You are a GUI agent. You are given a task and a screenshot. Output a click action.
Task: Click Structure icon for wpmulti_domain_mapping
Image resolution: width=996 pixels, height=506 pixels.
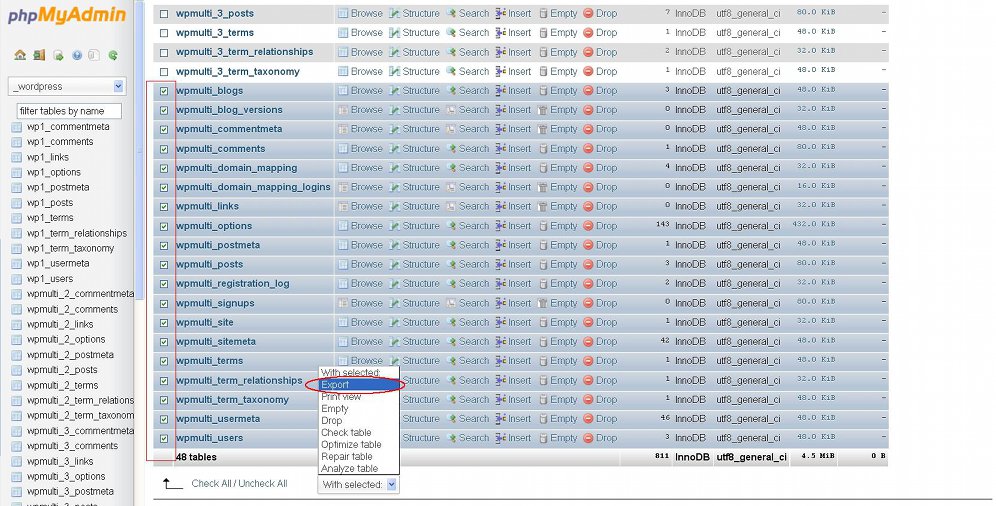[394, 168]
